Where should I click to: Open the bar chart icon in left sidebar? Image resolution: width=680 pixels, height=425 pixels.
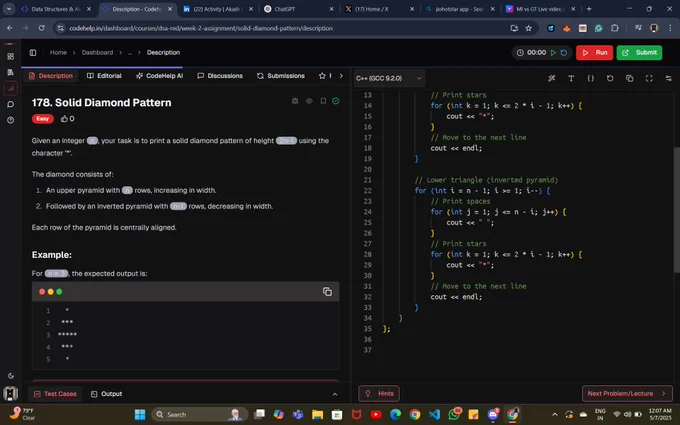10,88
